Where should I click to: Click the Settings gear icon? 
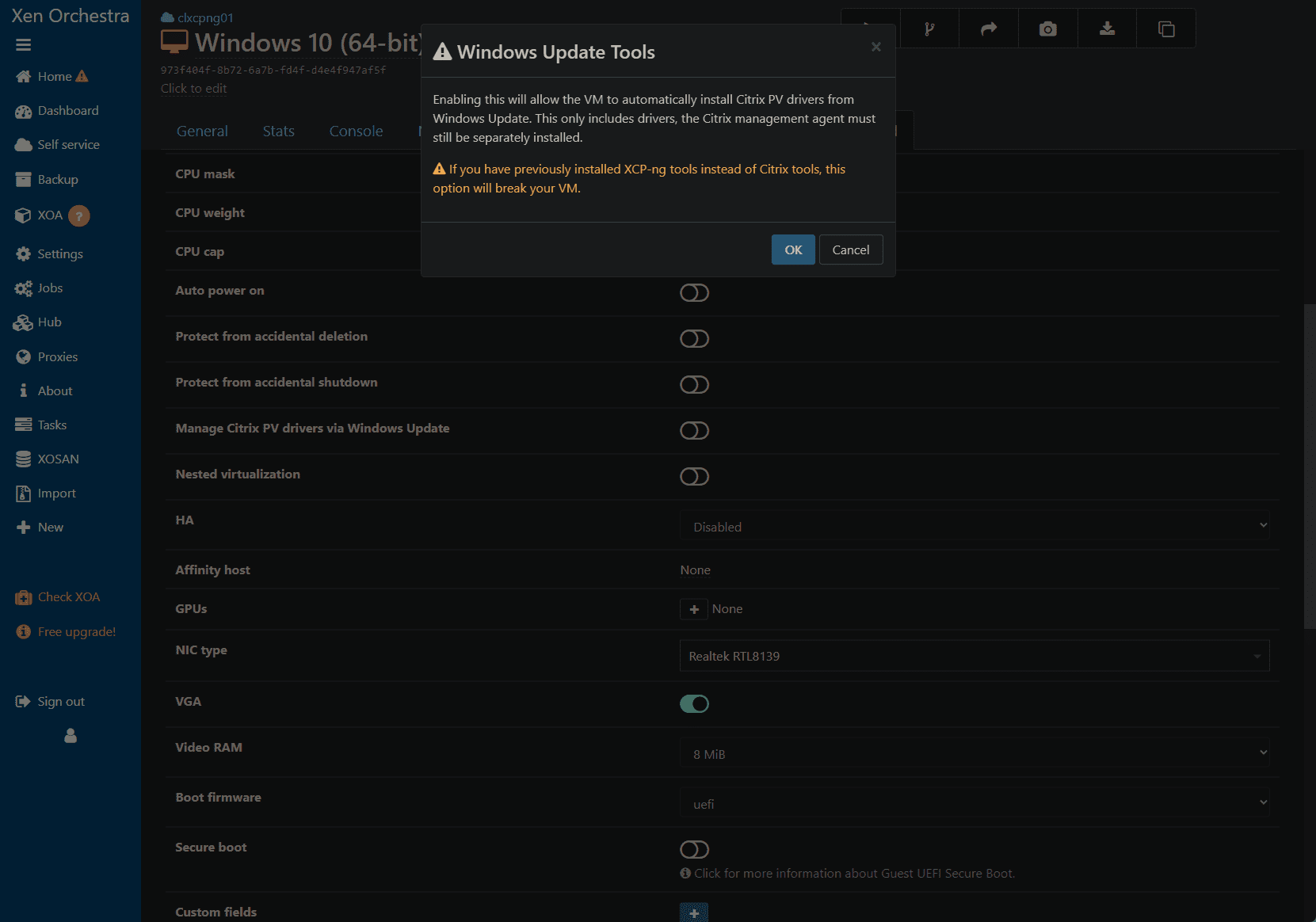(x=23, y=254)
